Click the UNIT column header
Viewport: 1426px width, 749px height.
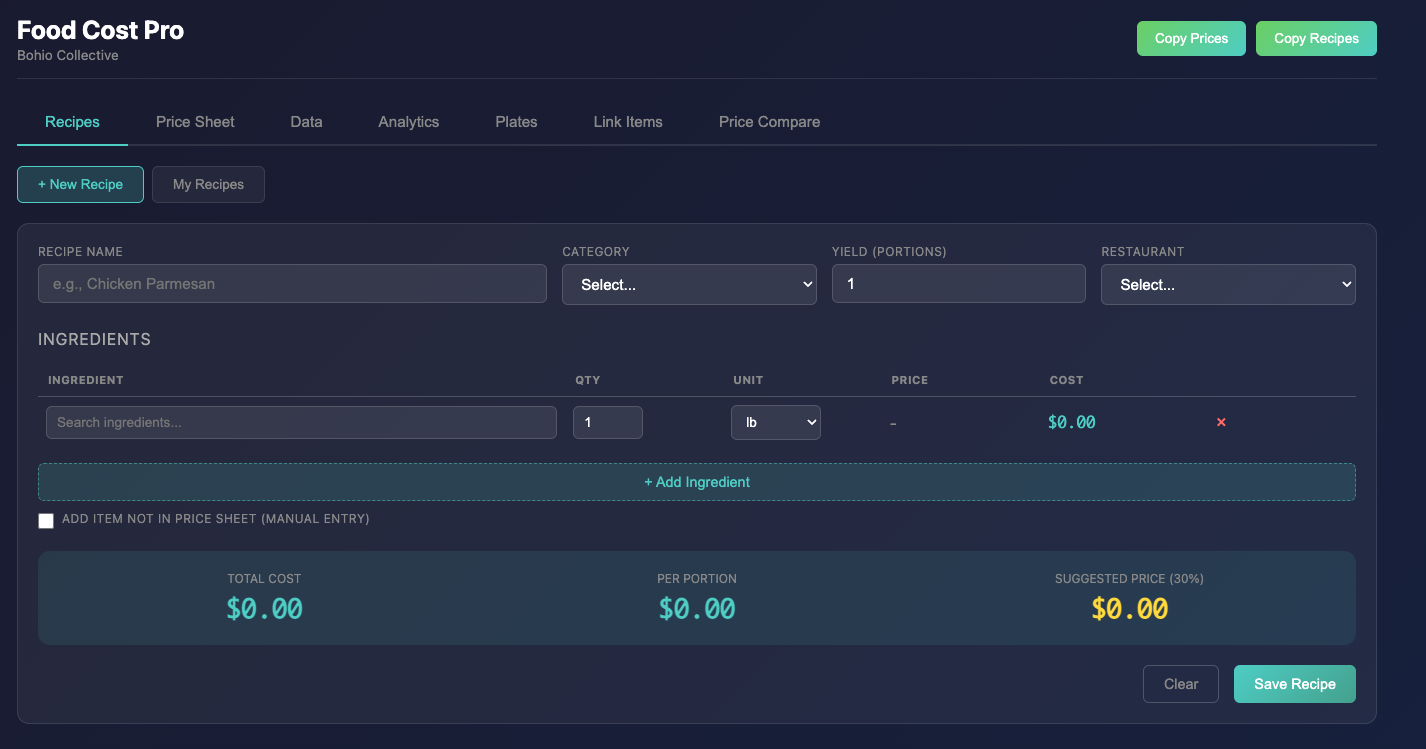[748, 380]
